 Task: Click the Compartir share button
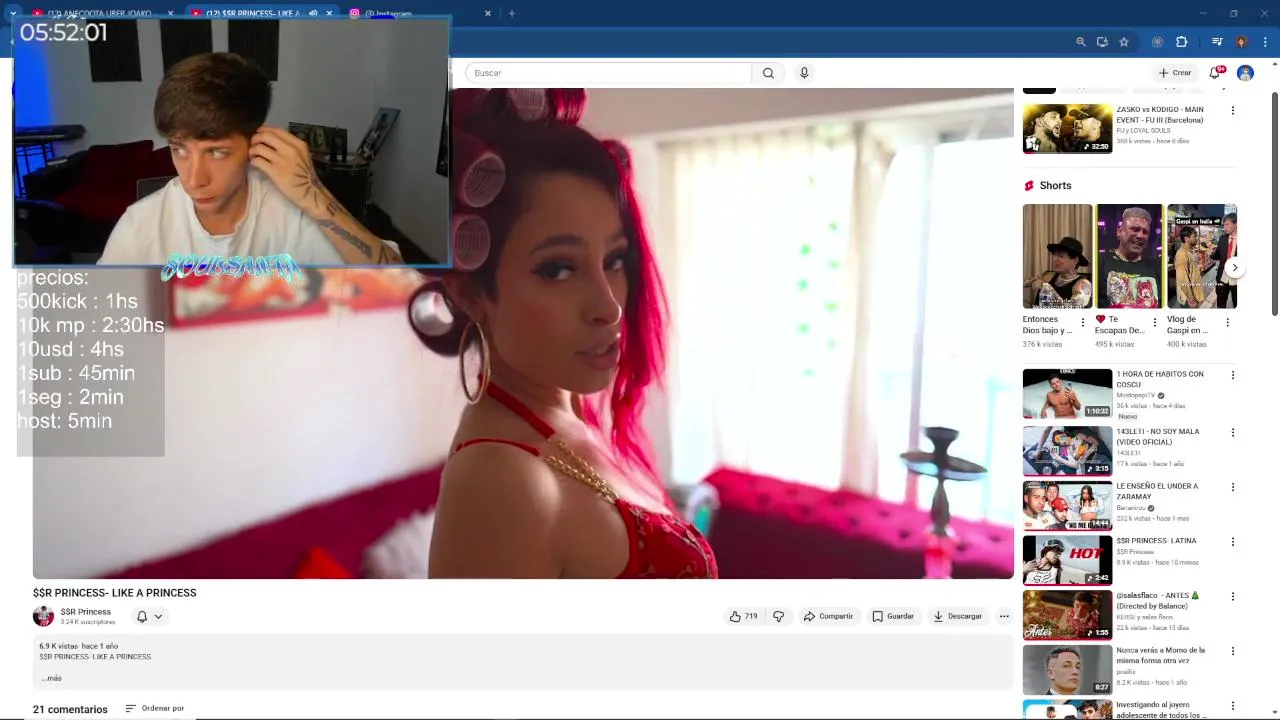tap(828, 616)
